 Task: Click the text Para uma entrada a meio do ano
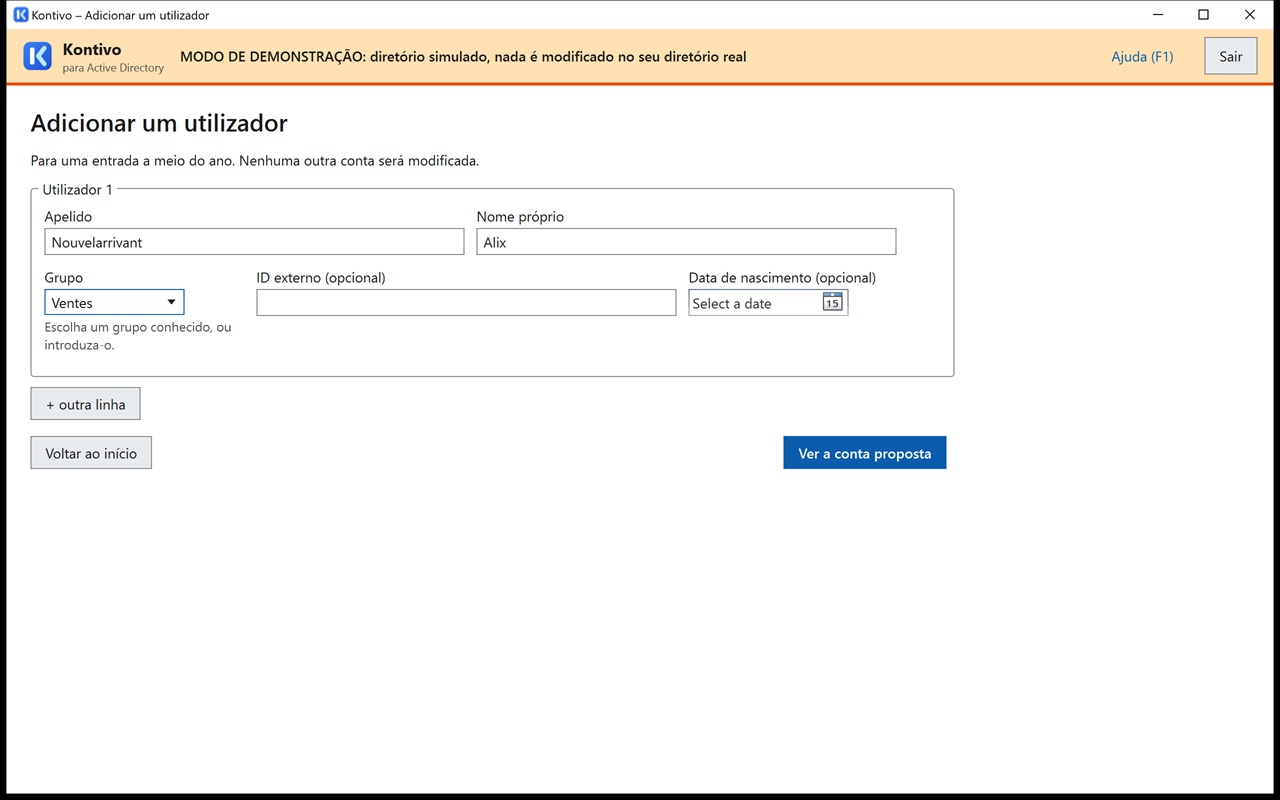tap(255, 160)
